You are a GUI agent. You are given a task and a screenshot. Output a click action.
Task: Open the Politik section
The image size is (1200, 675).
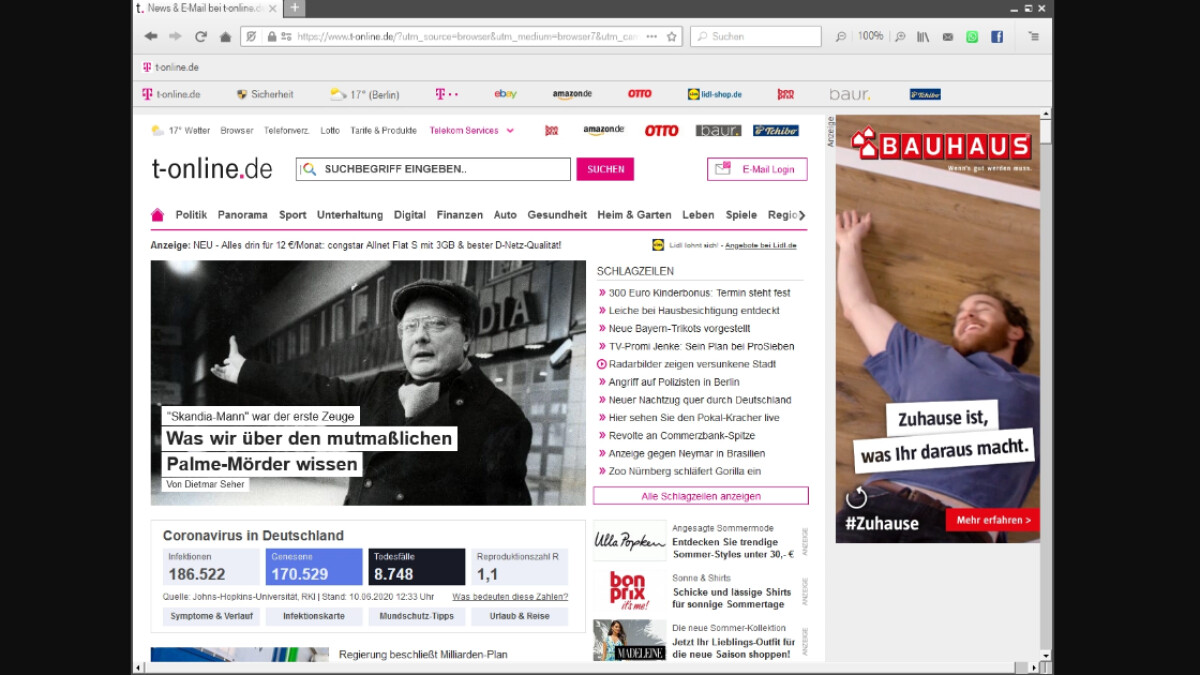pyautogui.click(x=191, y=214)
